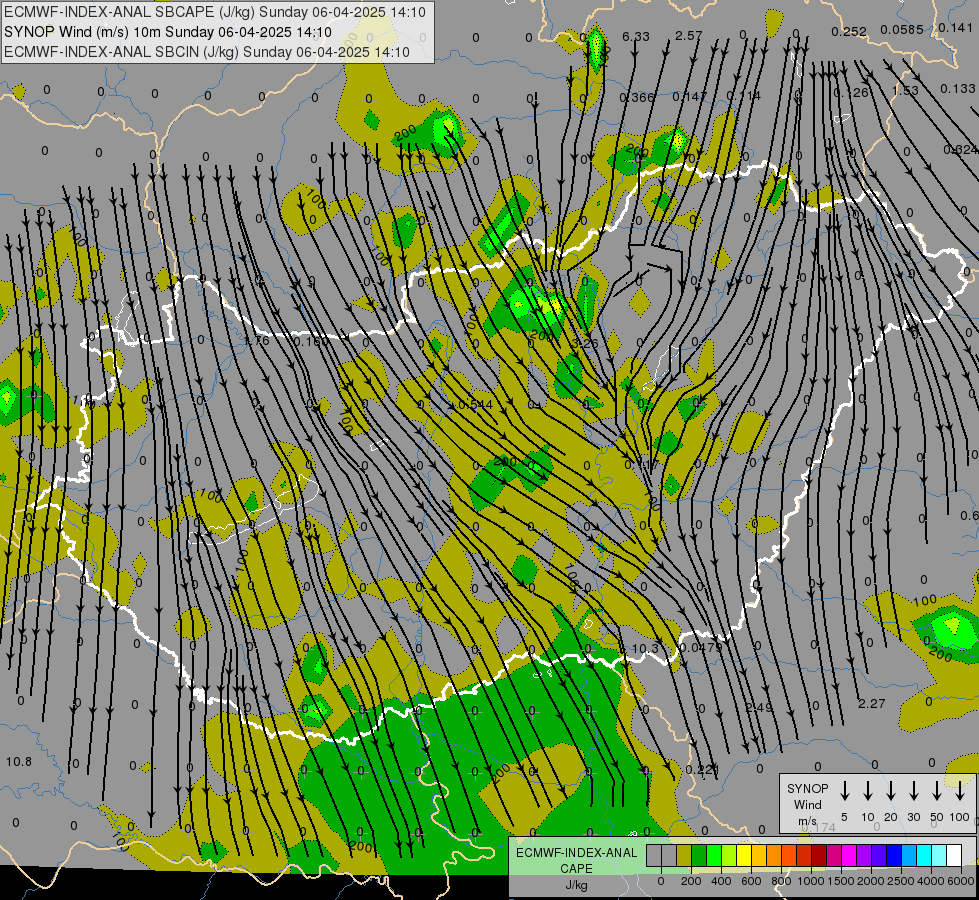This screenshot has height=900, width=979.
Task: Click the 1.76 value on the map
Action: 257,341
